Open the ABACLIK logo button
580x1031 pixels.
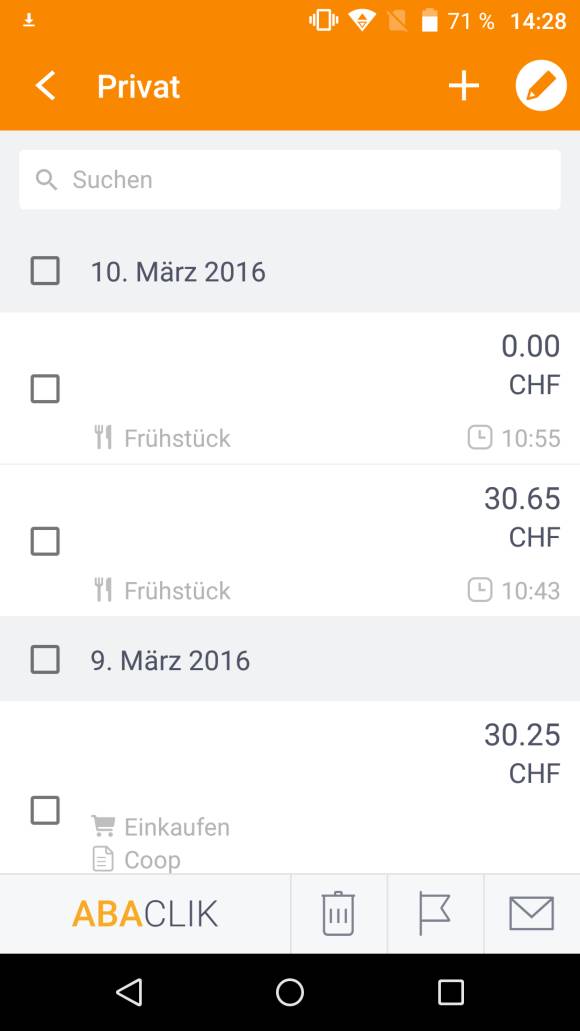(145, 913)
